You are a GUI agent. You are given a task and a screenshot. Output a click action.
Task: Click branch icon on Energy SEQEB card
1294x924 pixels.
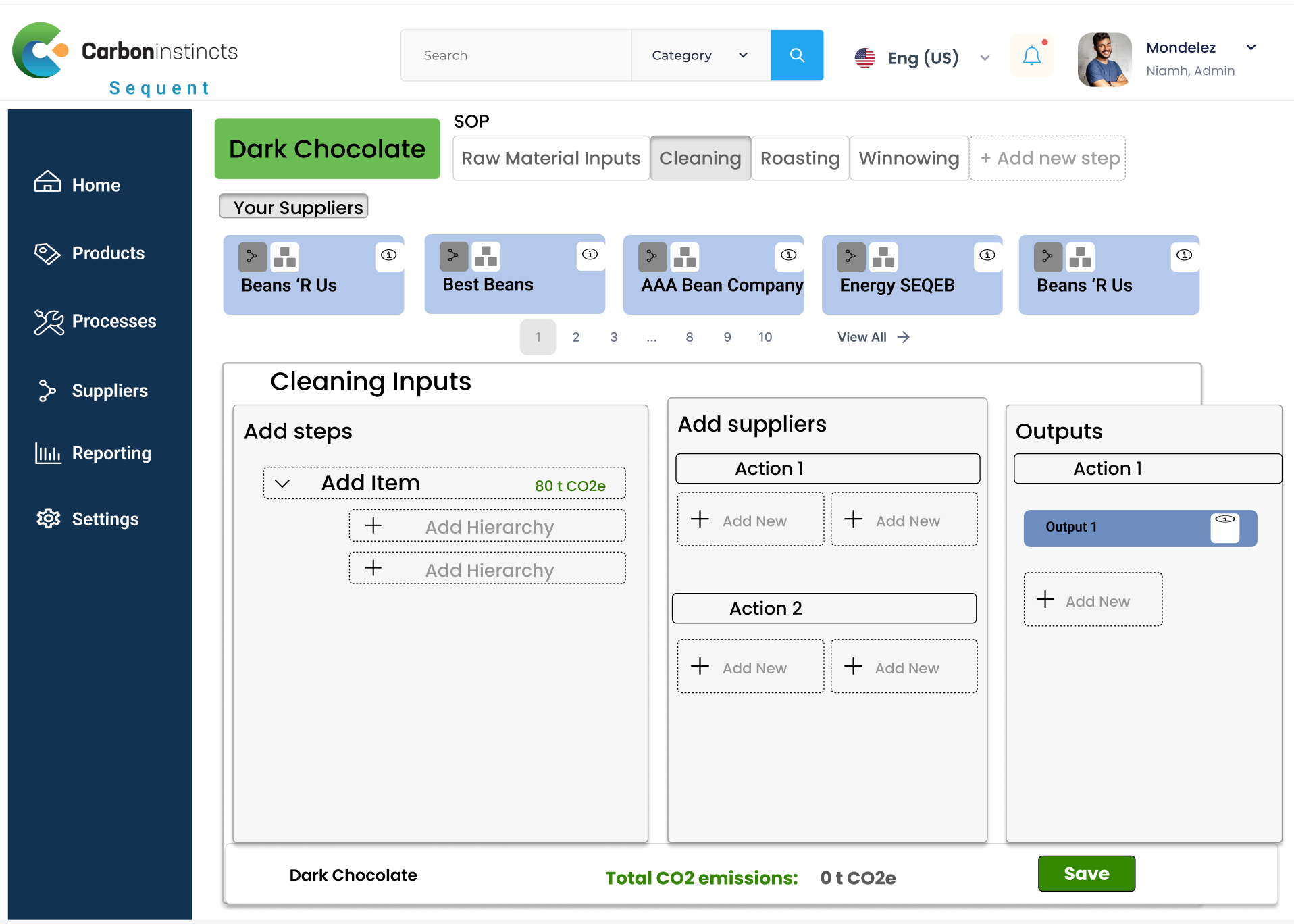[x=850, y=257]
